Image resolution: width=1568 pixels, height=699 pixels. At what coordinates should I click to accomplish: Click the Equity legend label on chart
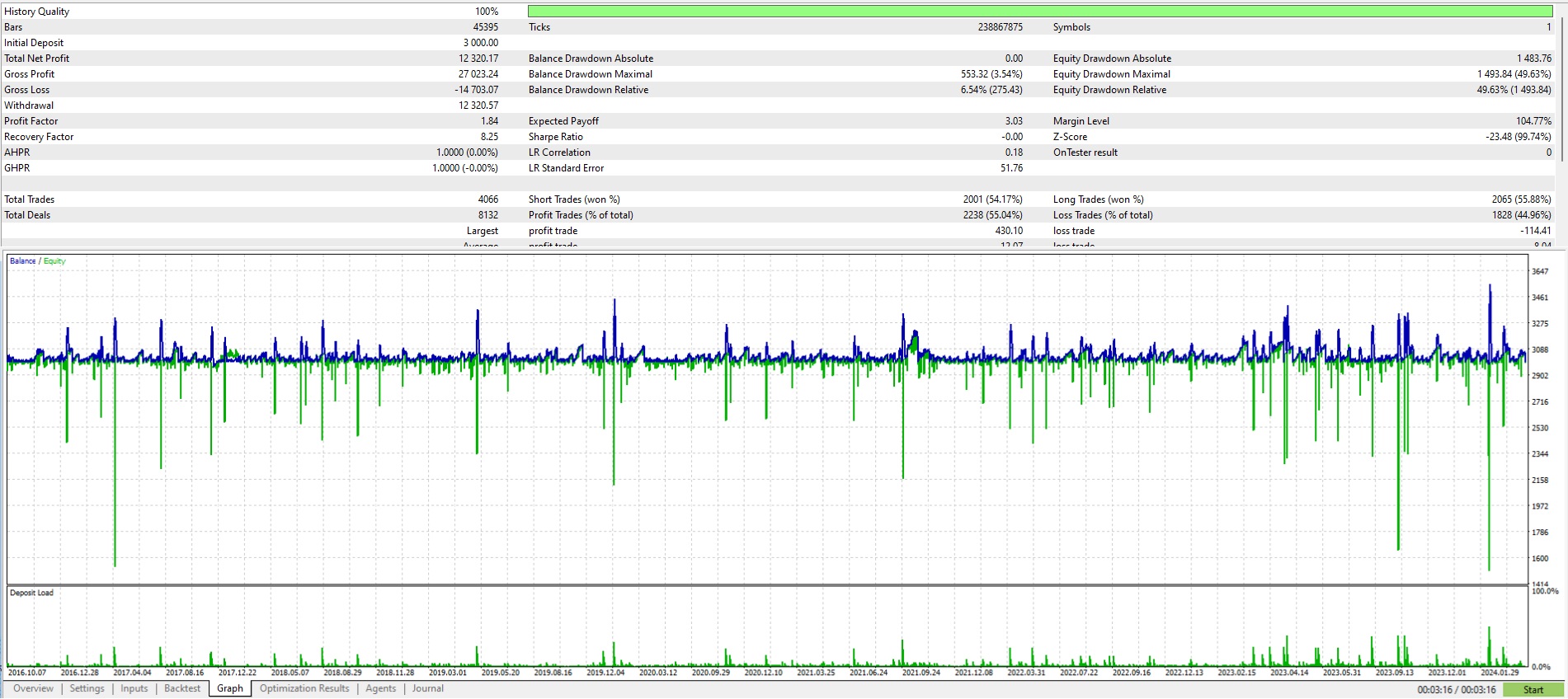pos(54,261)
